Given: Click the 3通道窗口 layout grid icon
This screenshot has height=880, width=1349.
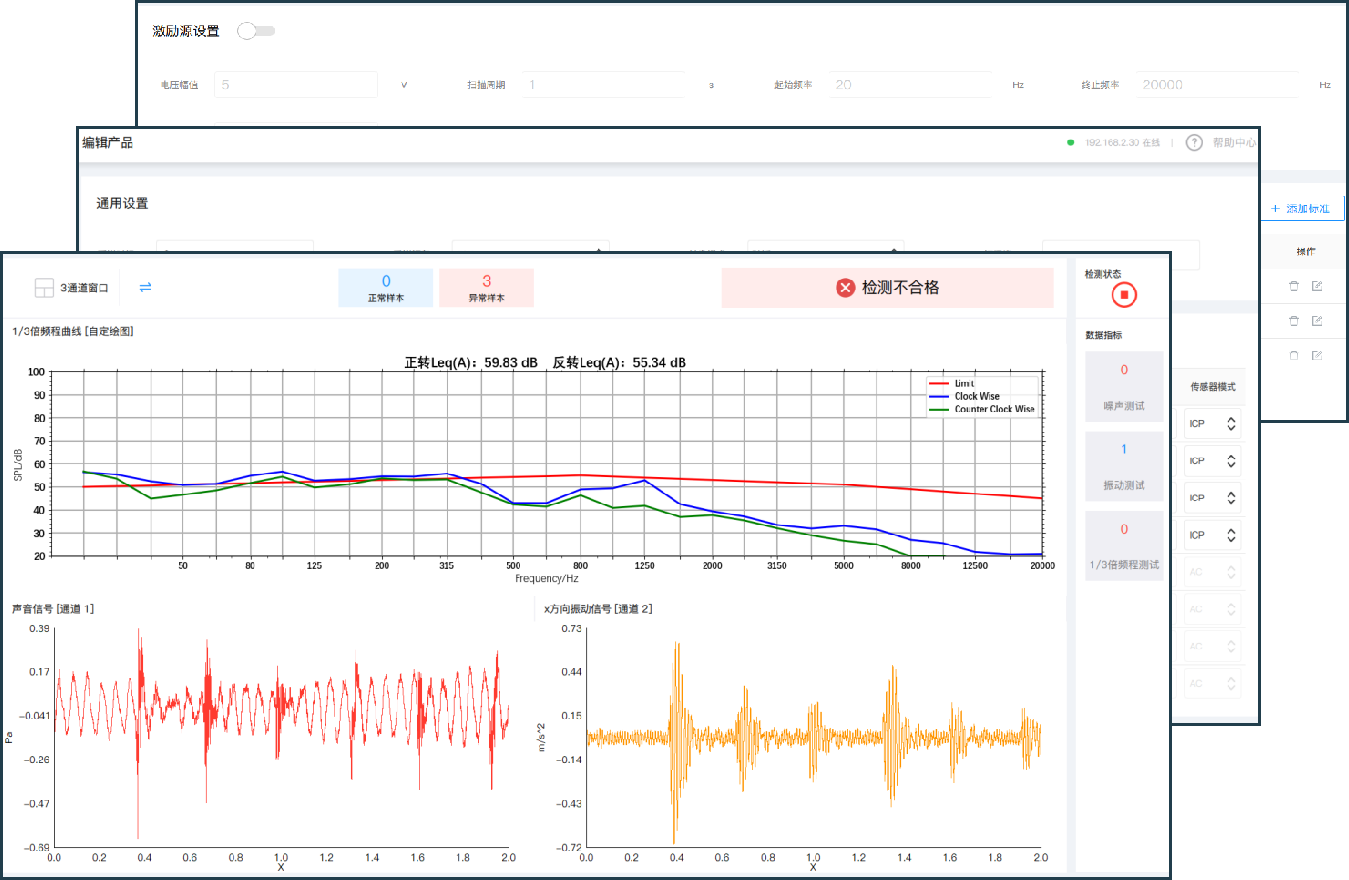Looking at the screenshot, I should point(43,288).
